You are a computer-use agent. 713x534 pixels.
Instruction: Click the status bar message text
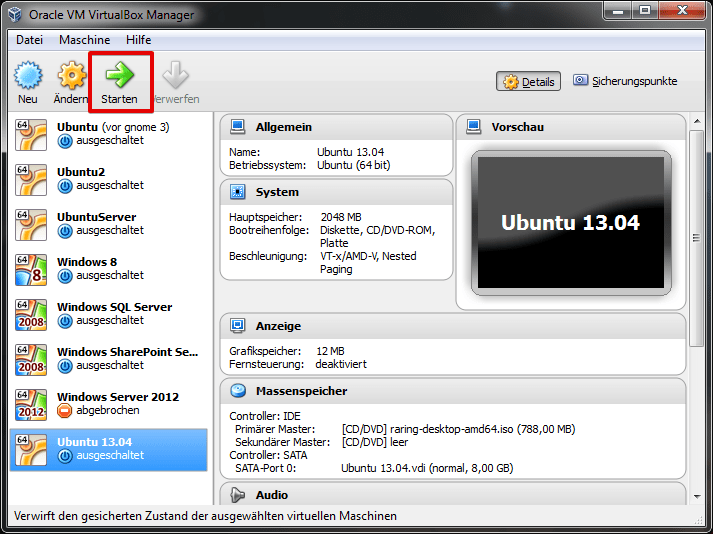[205, 516]
